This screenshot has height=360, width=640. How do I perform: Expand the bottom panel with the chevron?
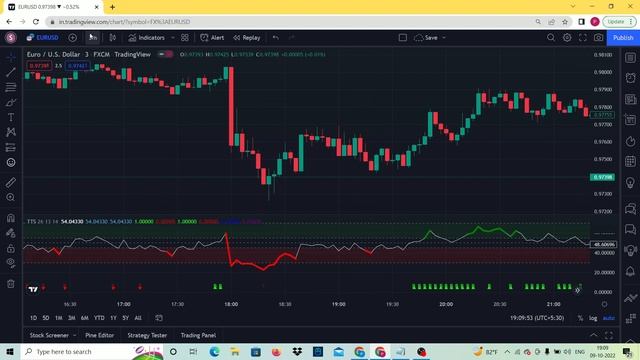coord(593,335)
